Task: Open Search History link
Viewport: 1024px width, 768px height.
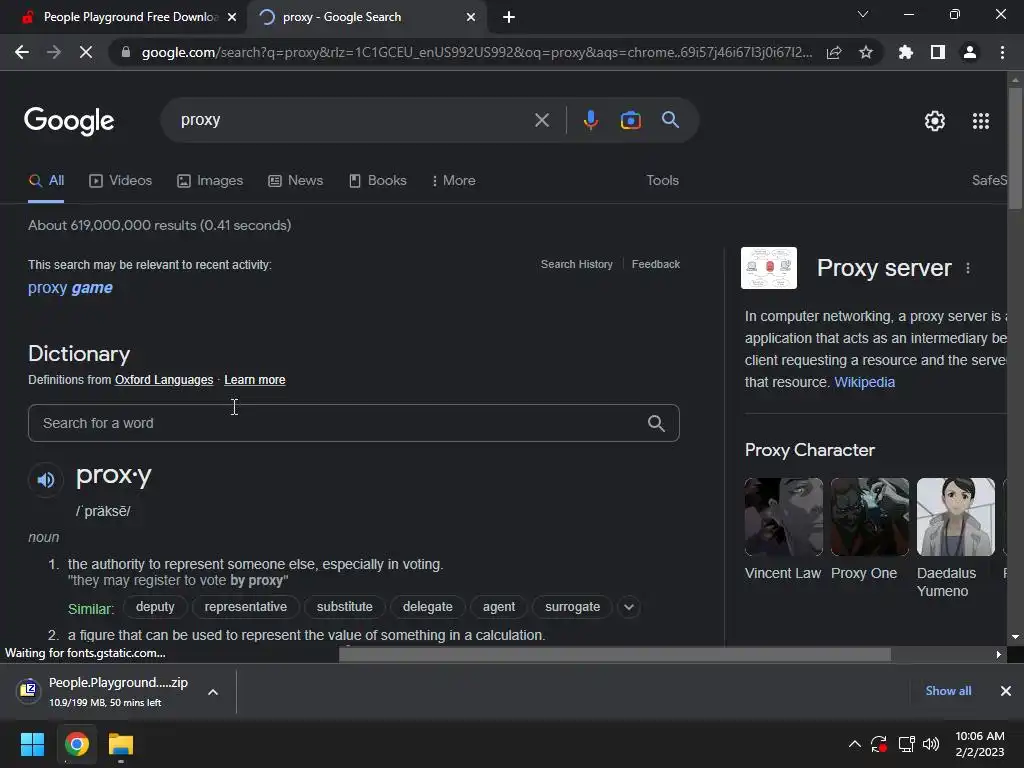Action: coord(577,264)
